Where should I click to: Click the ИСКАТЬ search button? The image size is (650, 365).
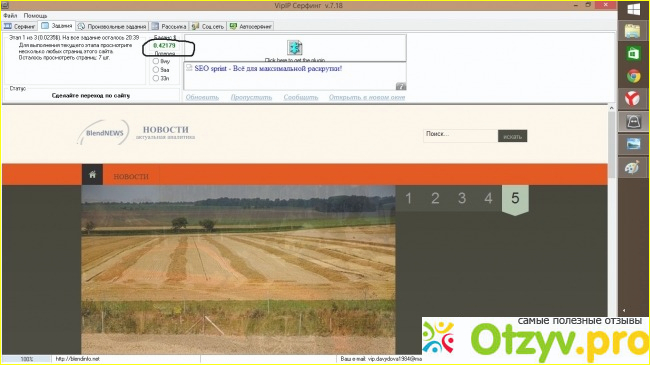pos(512,136)
